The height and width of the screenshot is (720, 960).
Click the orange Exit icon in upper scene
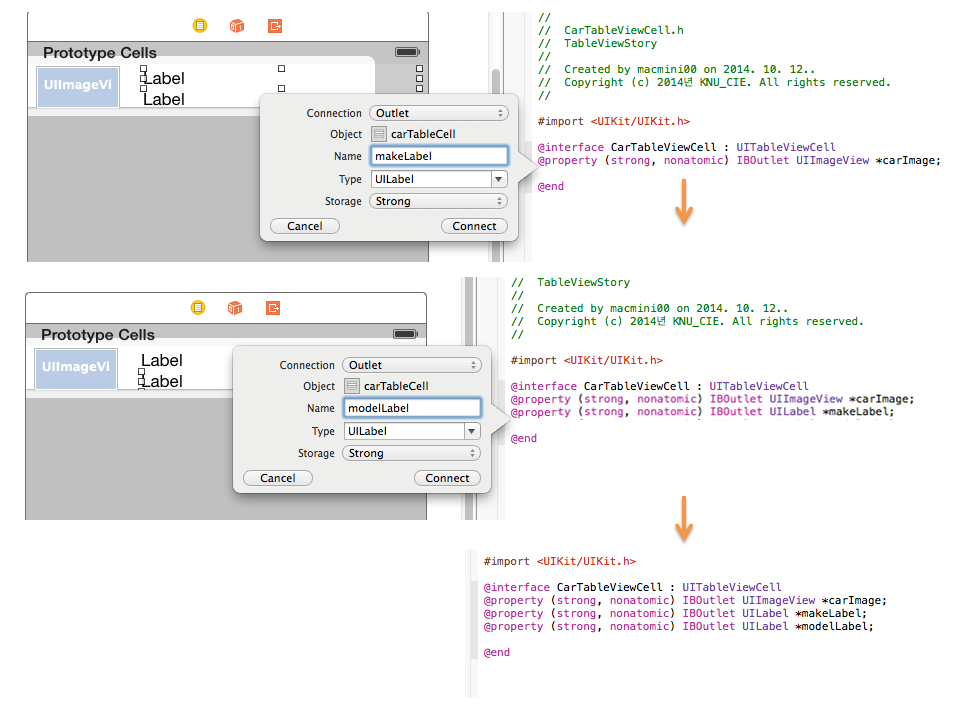tap(275, 26)
